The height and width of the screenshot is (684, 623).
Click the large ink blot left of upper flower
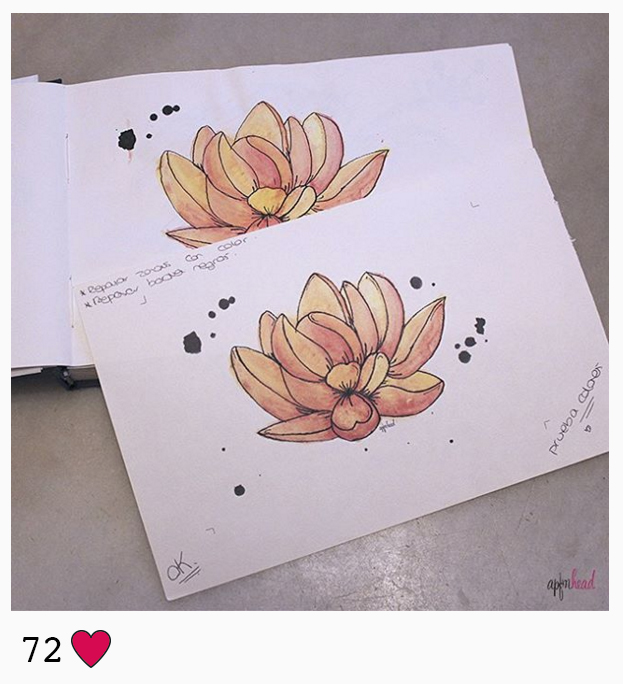click(127, 139)
